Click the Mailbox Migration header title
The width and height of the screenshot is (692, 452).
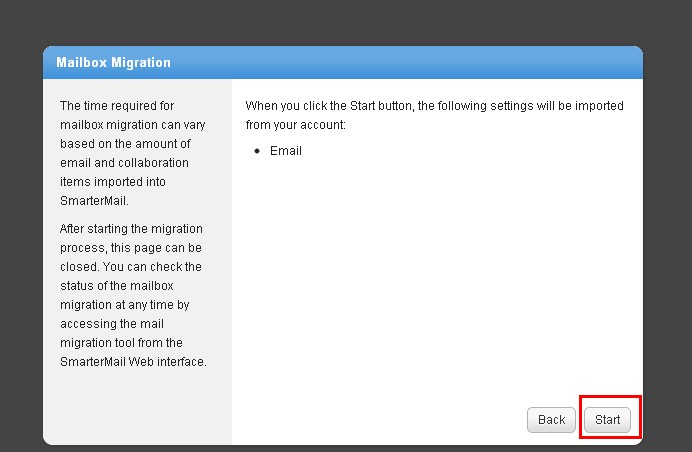coord(113,62)
